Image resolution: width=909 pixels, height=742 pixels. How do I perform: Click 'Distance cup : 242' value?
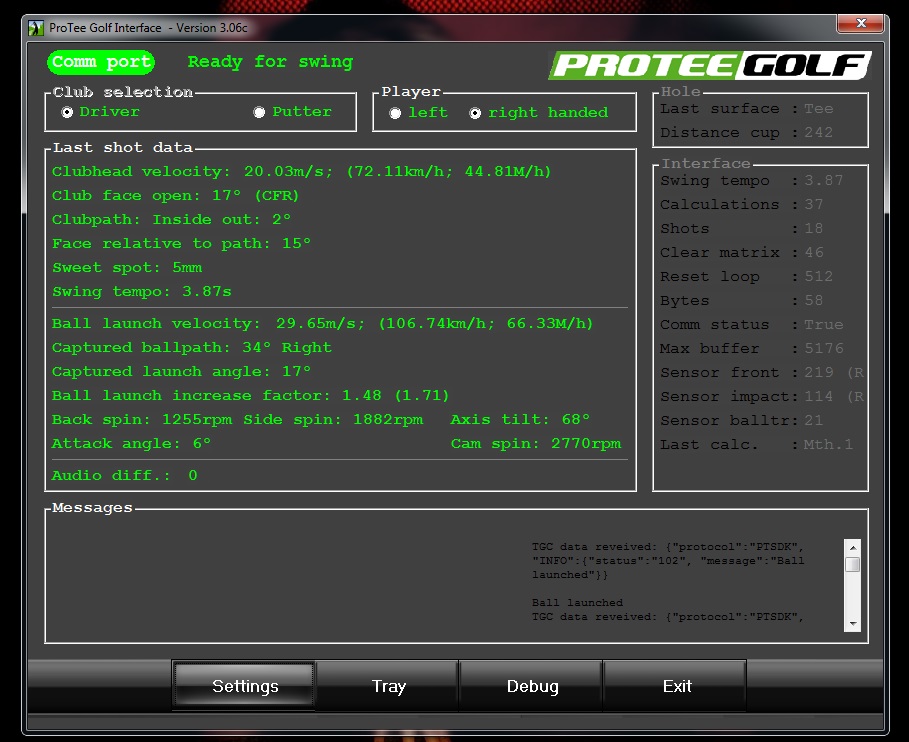(747, 133)
